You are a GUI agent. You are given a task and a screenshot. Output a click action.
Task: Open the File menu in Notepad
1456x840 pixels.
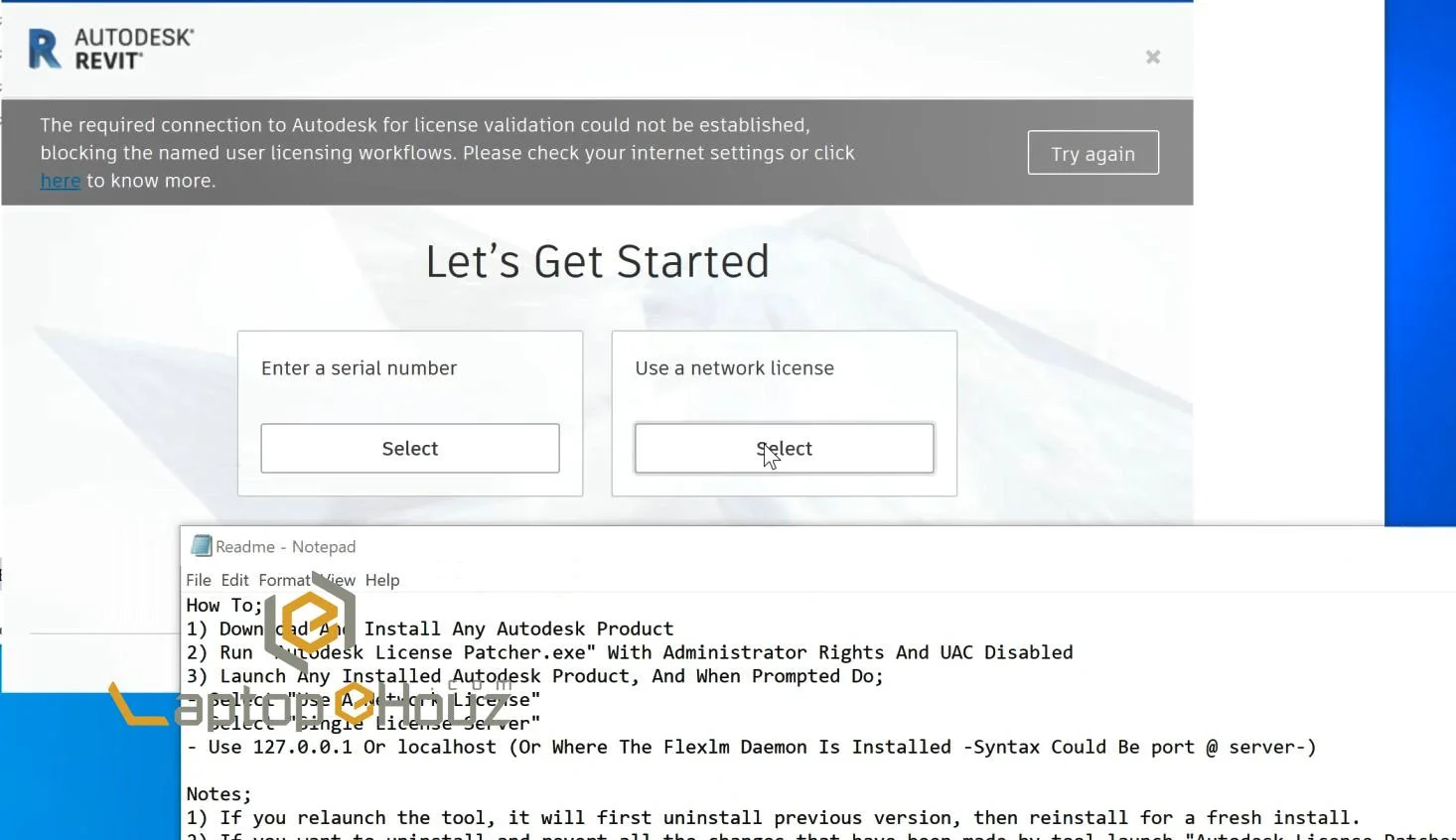[199, 580]
